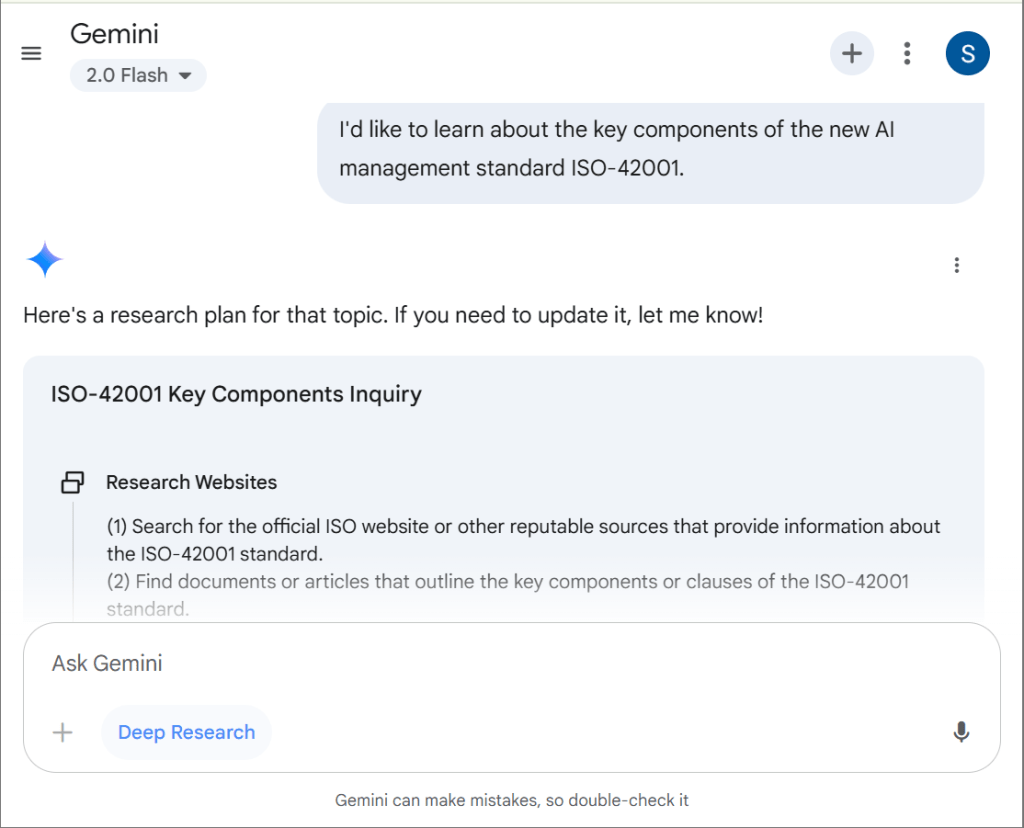Click the "Gemini can make mistakes" disclaimer
The image size is (1024, 828).
[x=512, y=800]
